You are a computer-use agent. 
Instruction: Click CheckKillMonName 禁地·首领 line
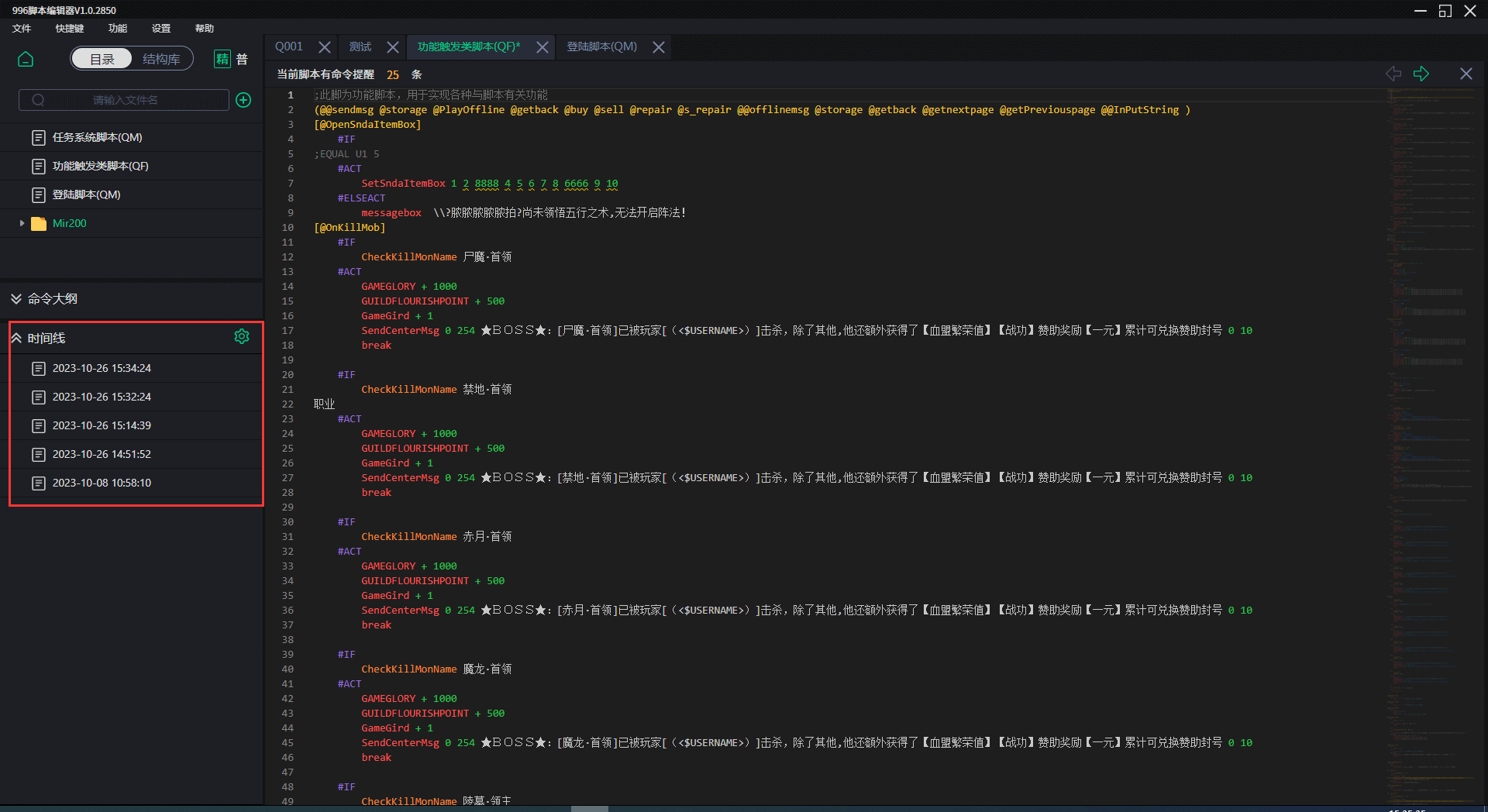(436, 390)
